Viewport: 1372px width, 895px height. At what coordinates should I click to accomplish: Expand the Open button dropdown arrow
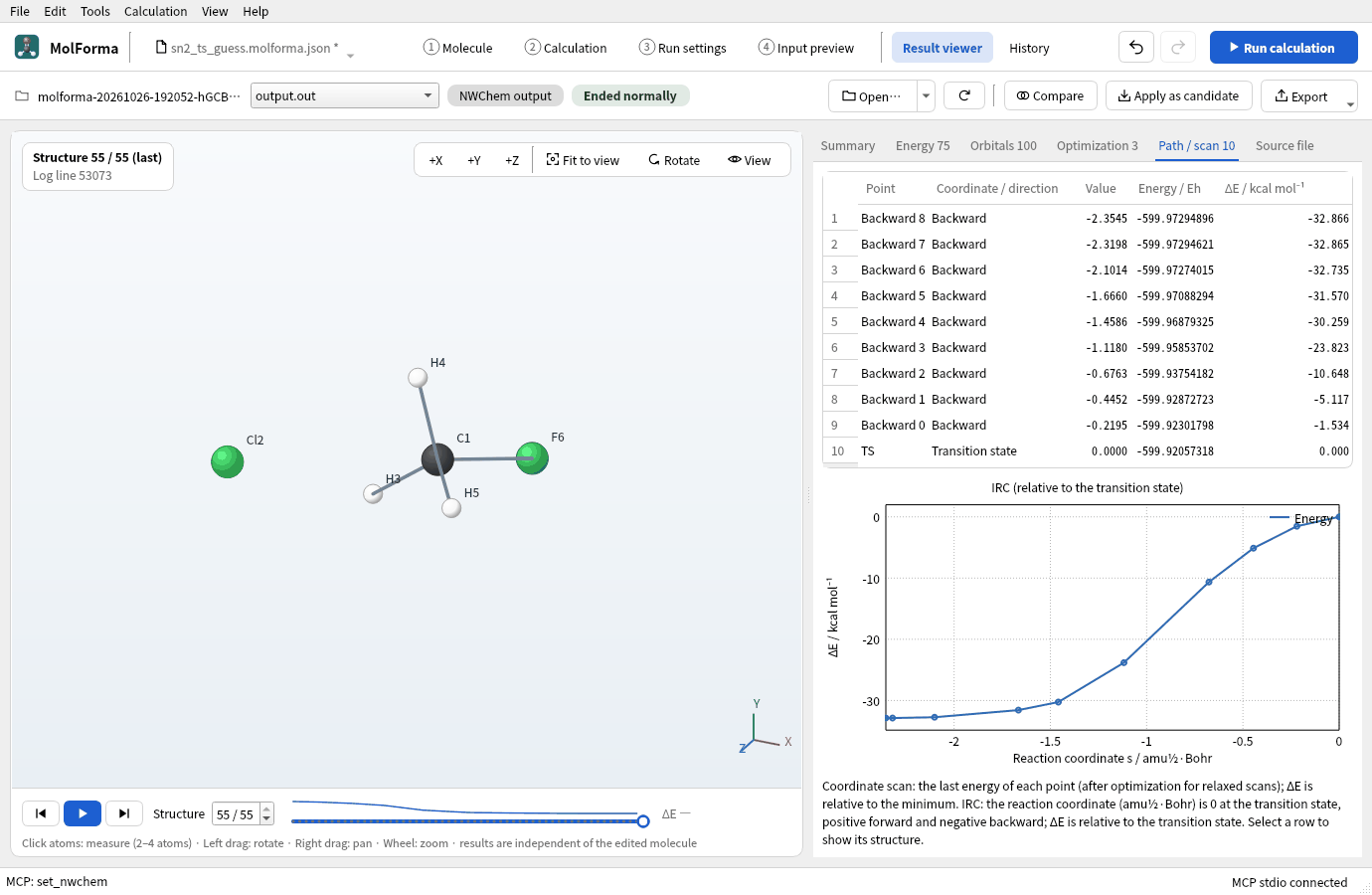926,95
